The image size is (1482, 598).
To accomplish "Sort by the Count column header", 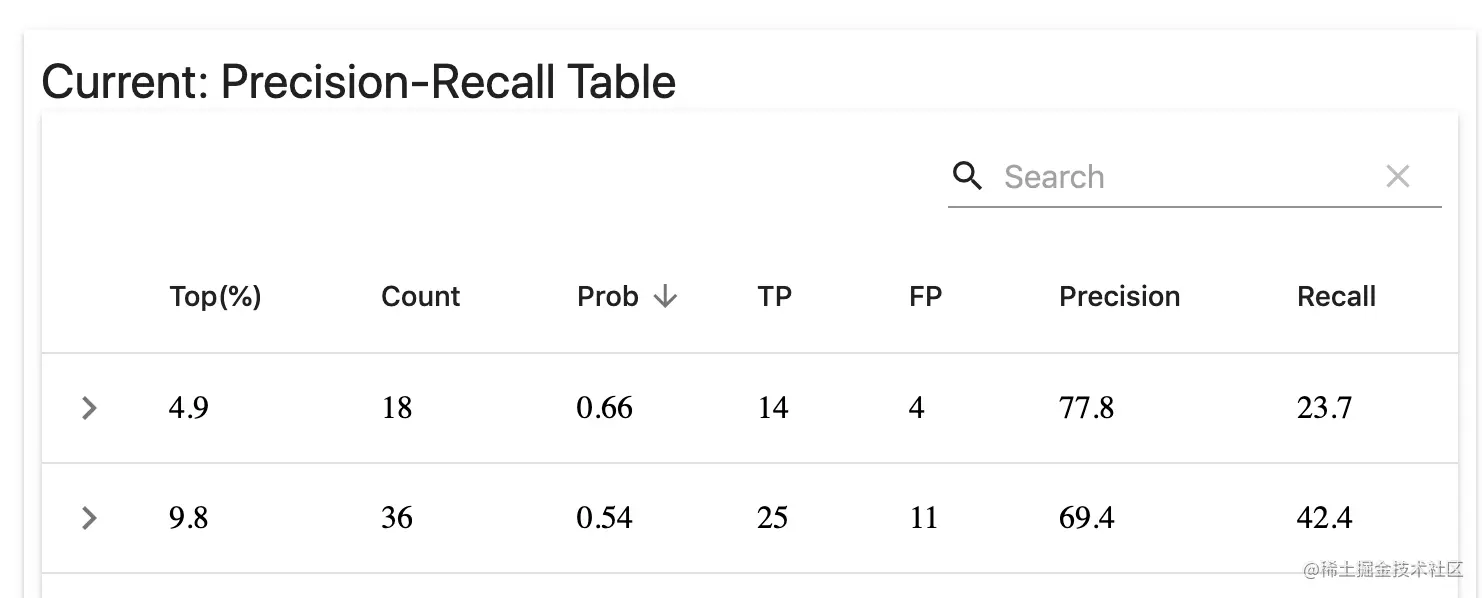I will (420, 297).
